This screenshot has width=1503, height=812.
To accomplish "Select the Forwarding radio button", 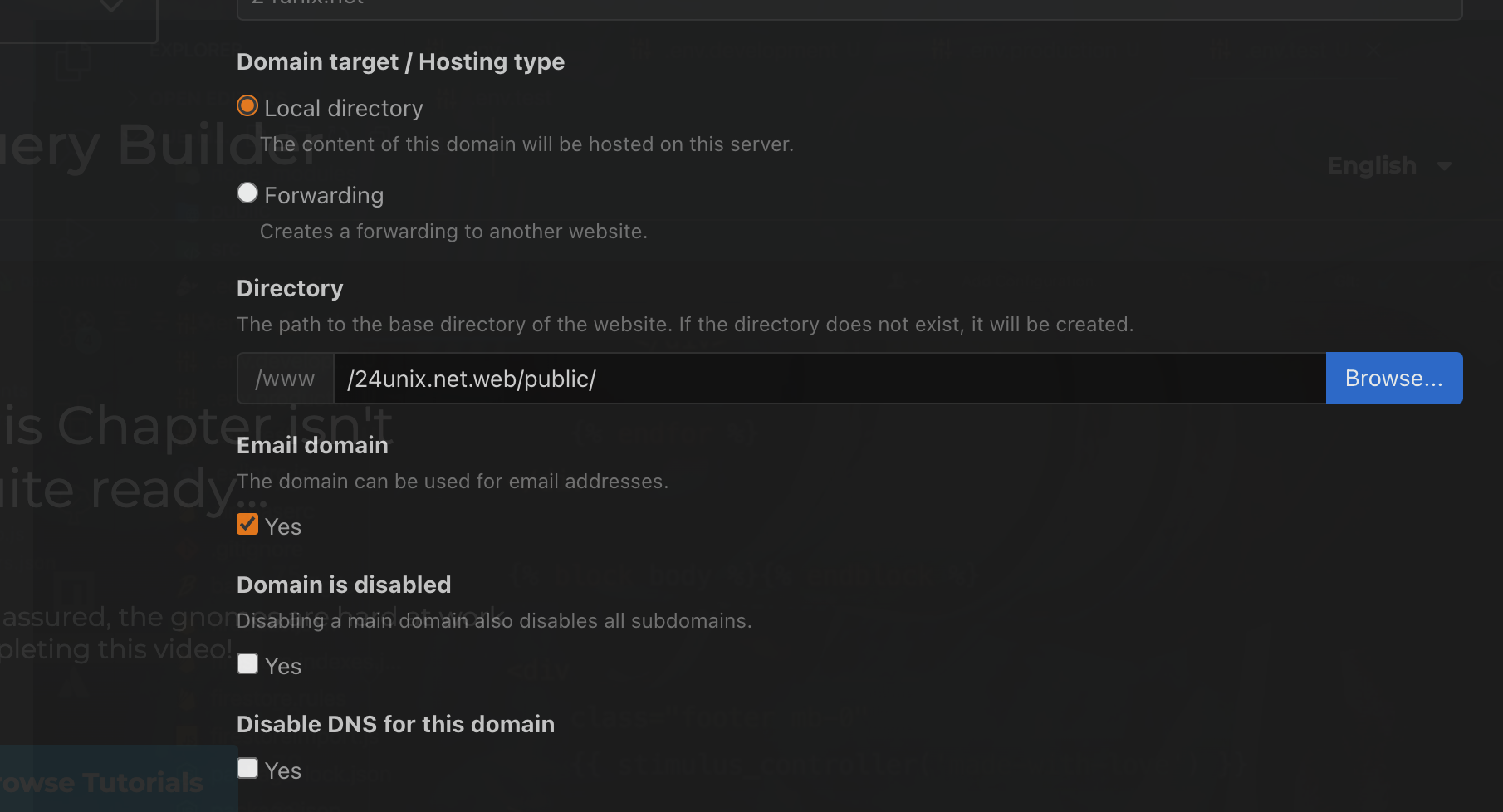I will click(247, 193).
